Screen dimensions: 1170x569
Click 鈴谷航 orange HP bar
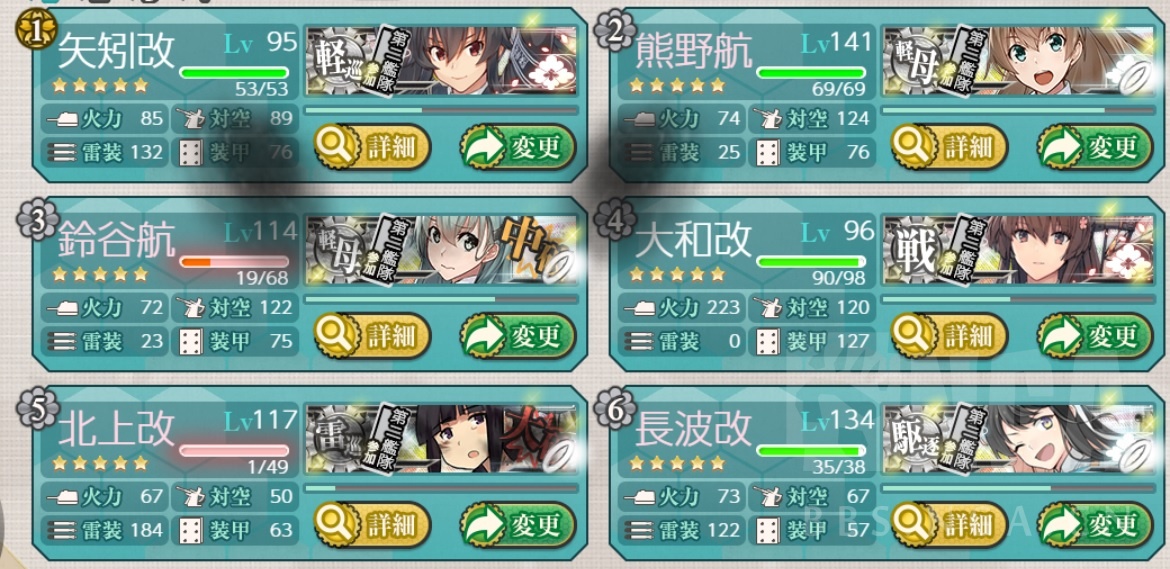234,262
